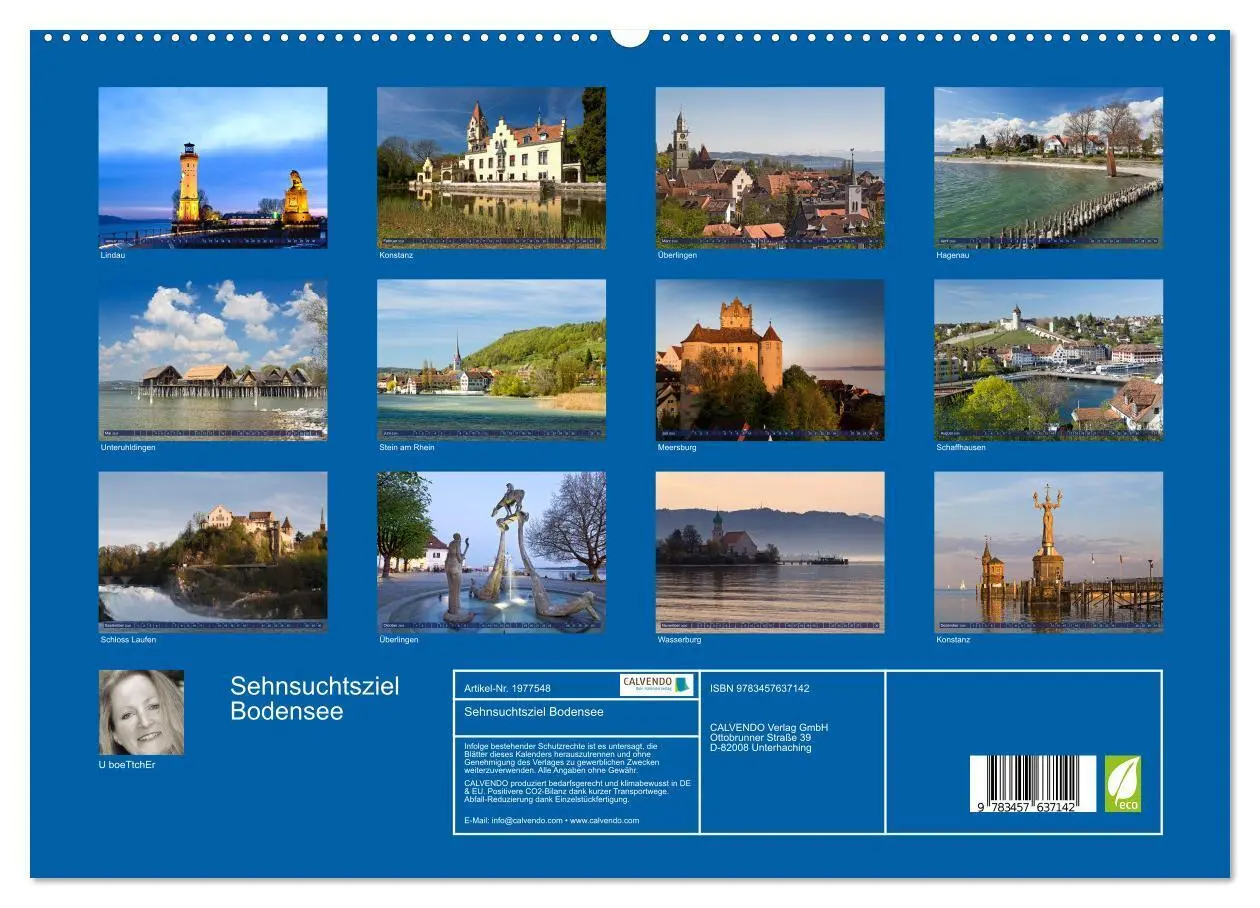1260x908 pixels.
Task: Open the Unteruhldingen stilt houses photo
Action: click(x=213, y=360)
